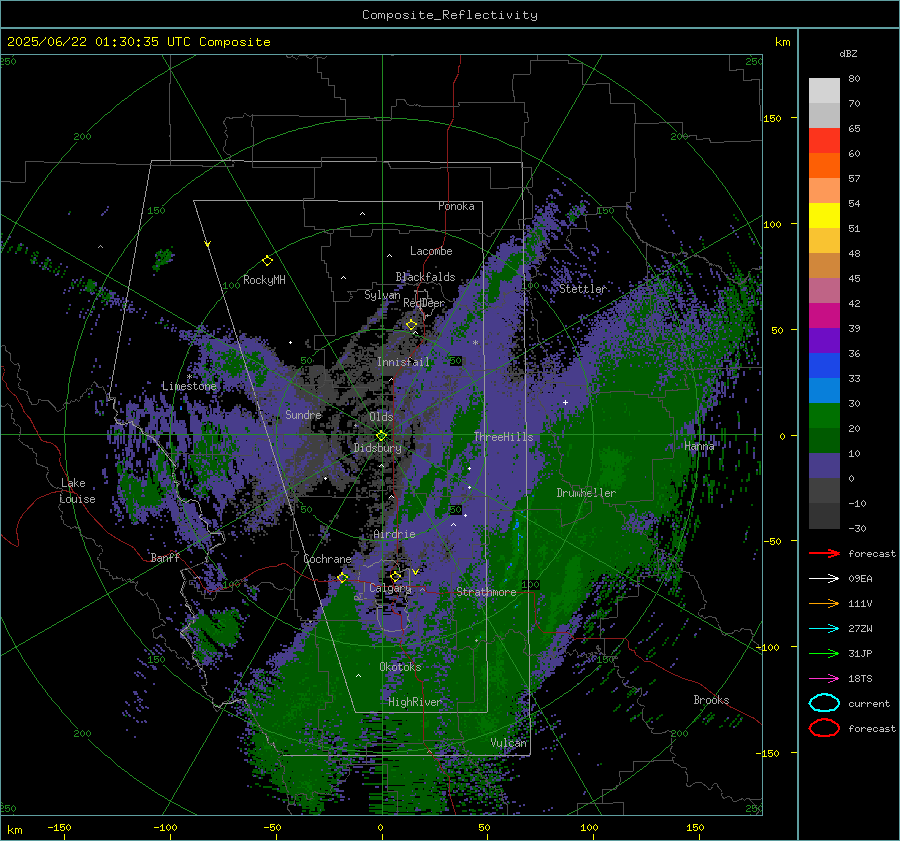The width and height of the screenshot is (900, 841).
Task: Click the white 09EA arrow in the legend
Action: click(824, 579)
